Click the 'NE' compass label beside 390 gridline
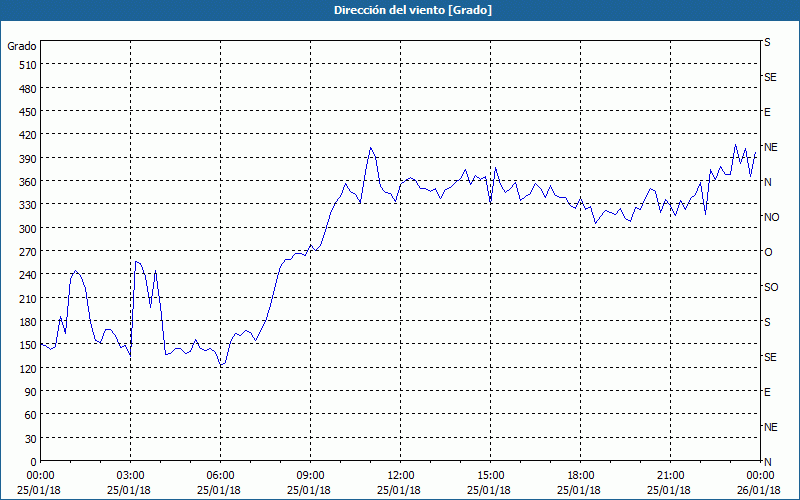The width and height of the screenshot is (800, 500). (770, 147)
